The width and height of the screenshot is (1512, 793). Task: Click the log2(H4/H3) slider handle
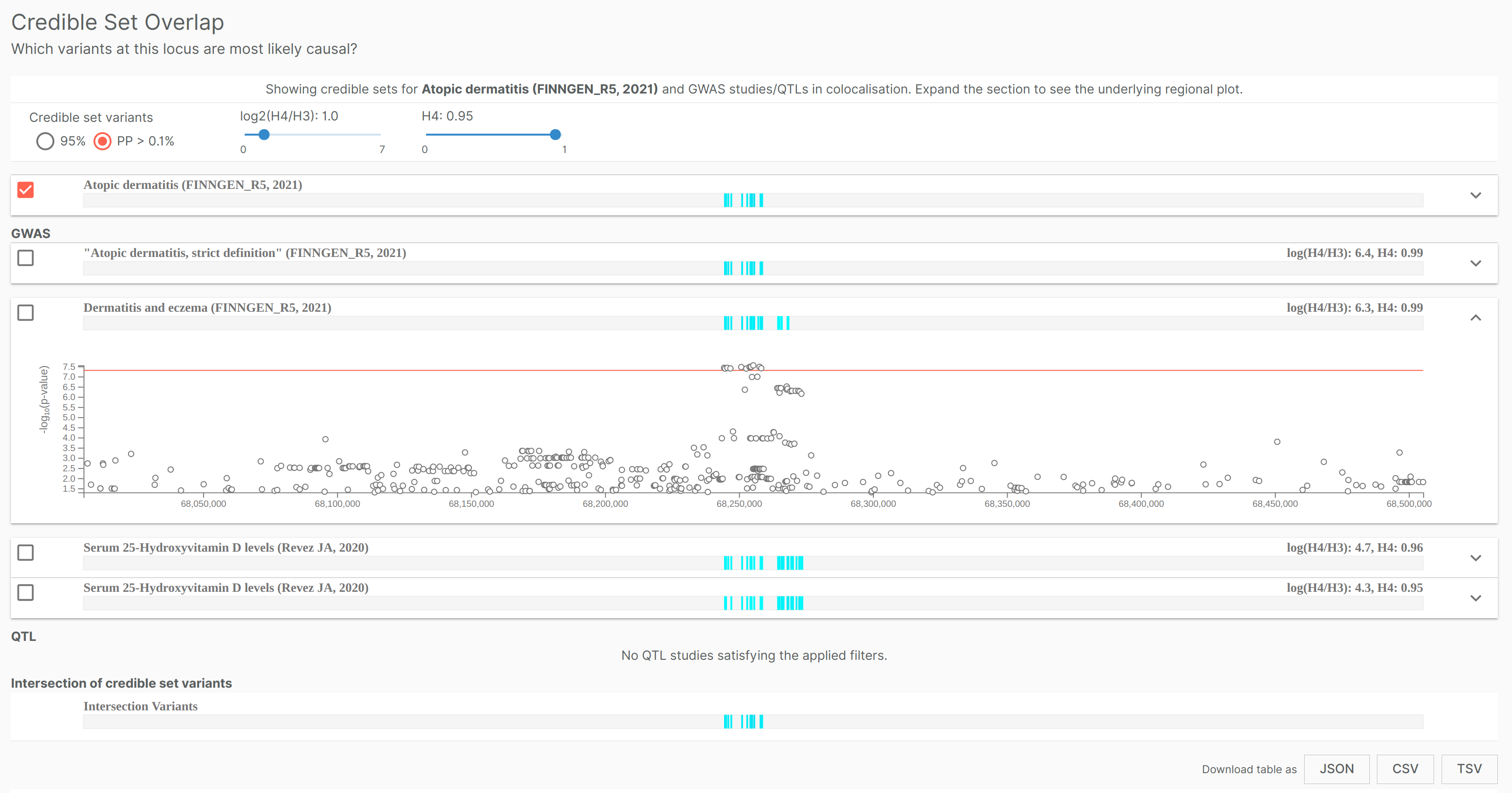(264, 135)
